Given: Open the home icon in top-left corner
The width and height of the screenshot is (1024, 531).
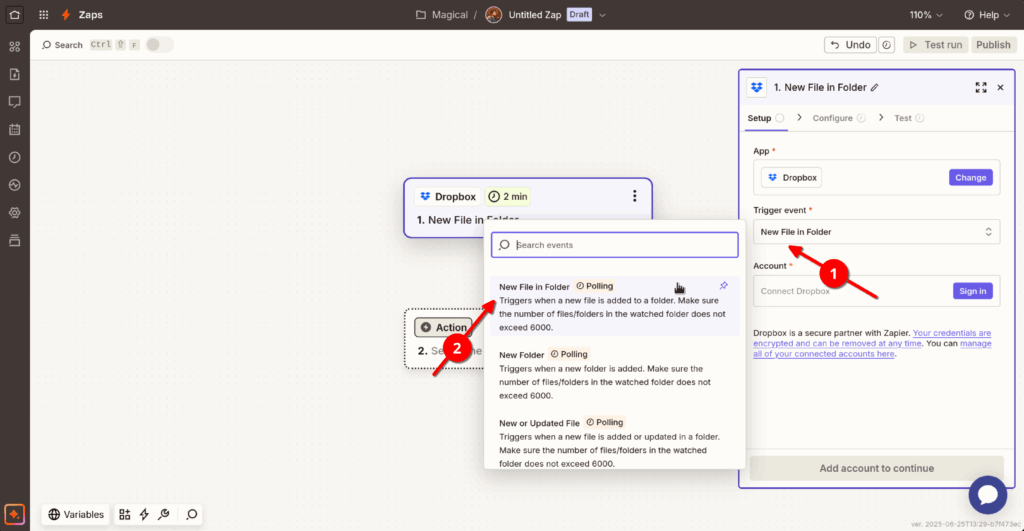Looking at the screenshot, I should [x=14, y=14].
